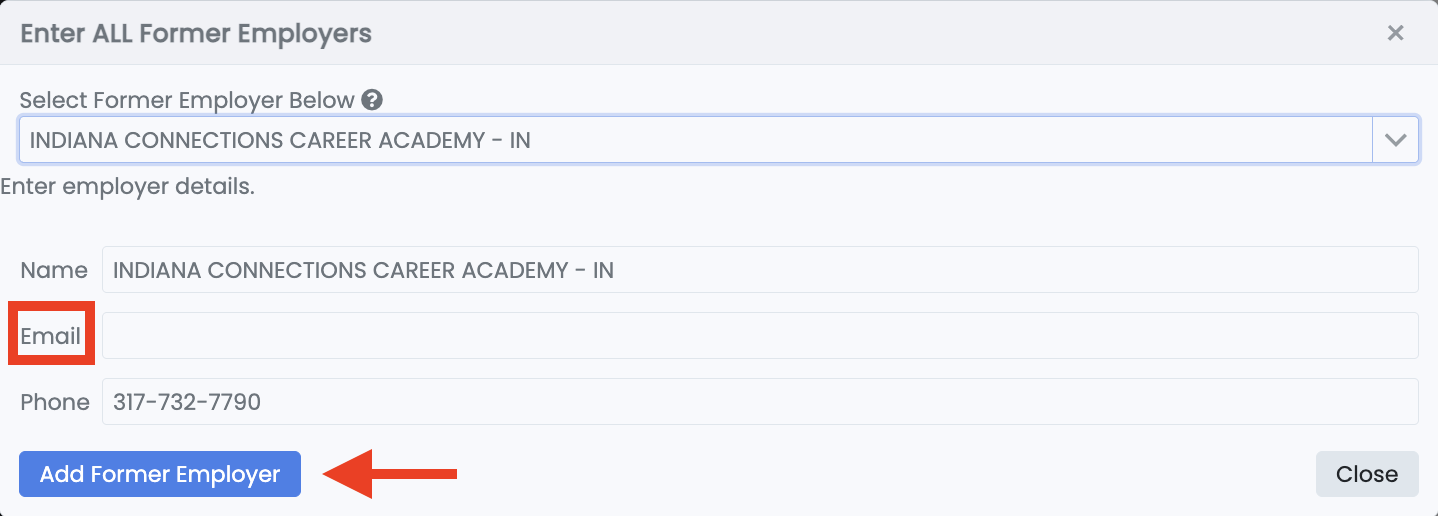
Task: Click the red-boxed Email label
Action: click(51, 336)
